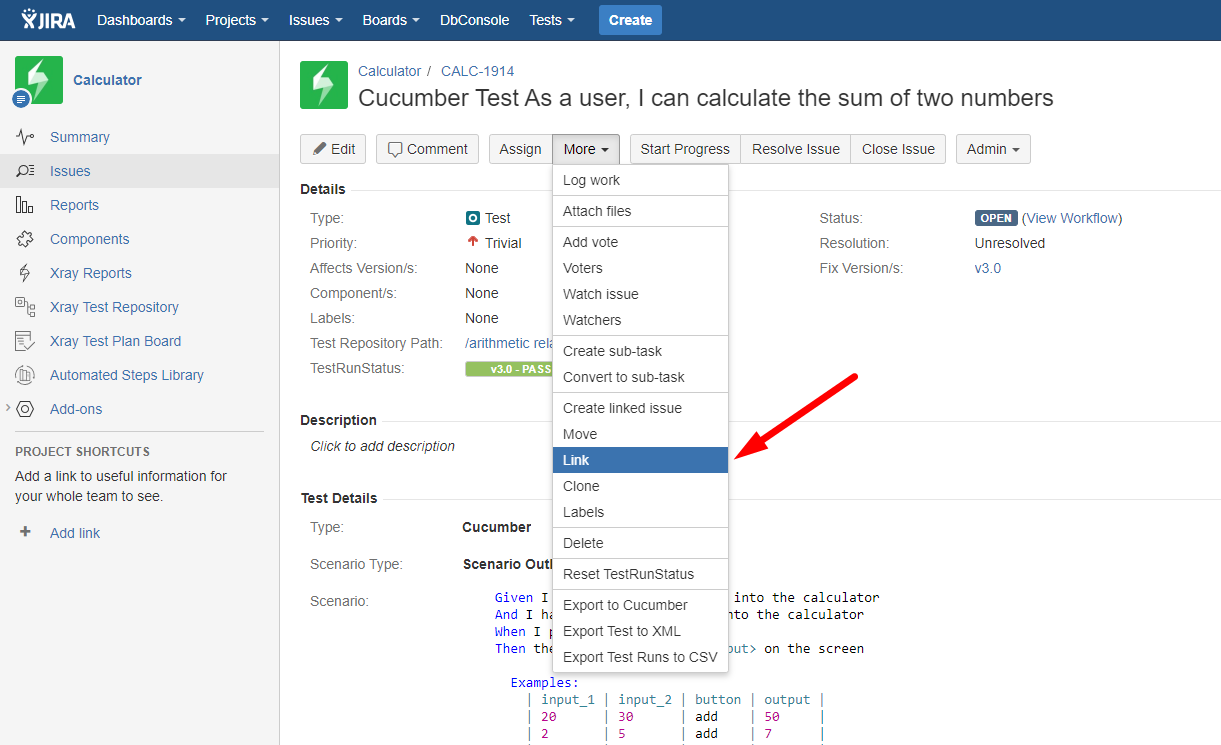Open the Boards dropdown menu

391,20
